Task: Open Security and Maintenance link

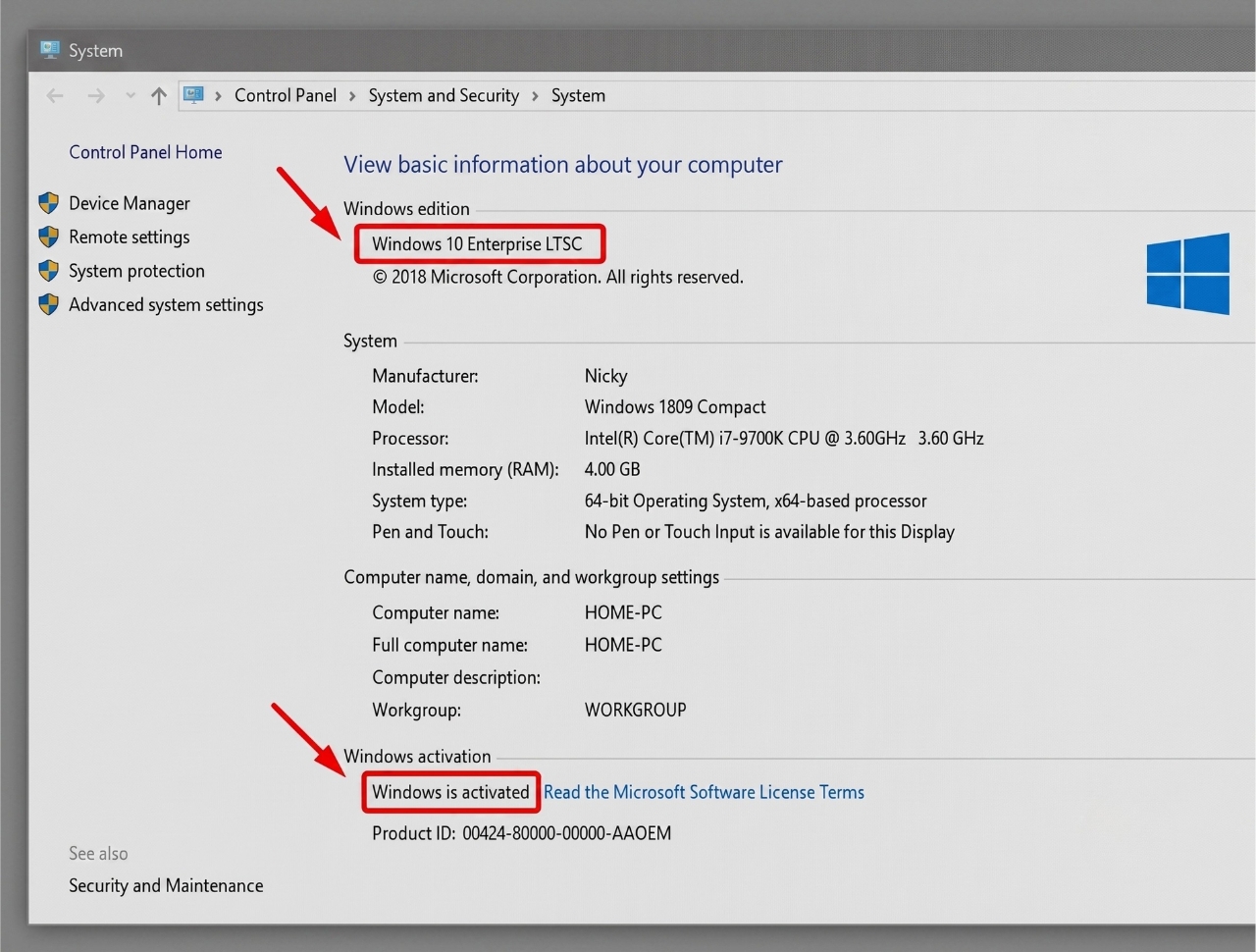Action: click(x=166, y=885)
